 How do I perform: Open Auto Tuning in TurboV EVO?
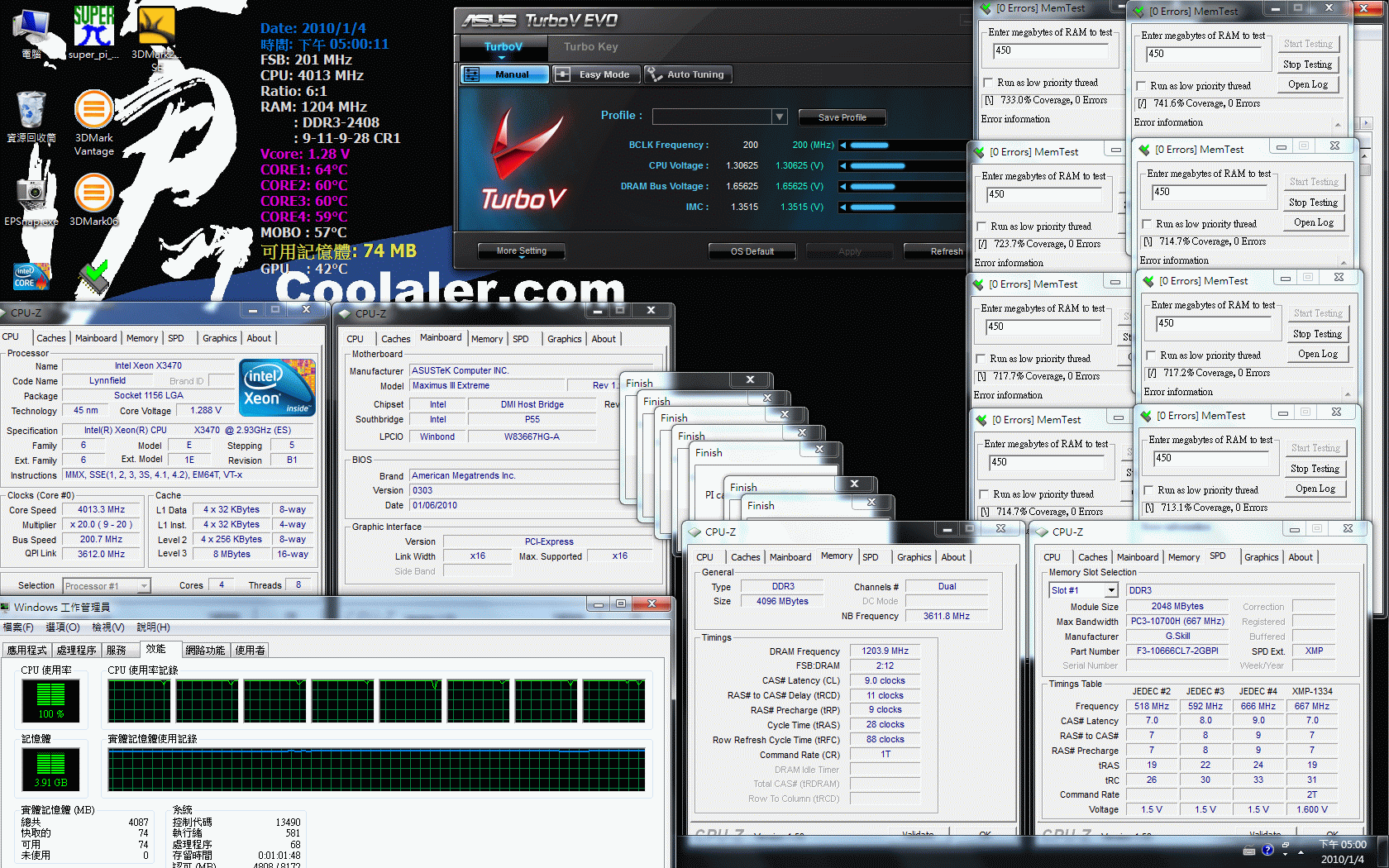(688, 74)
